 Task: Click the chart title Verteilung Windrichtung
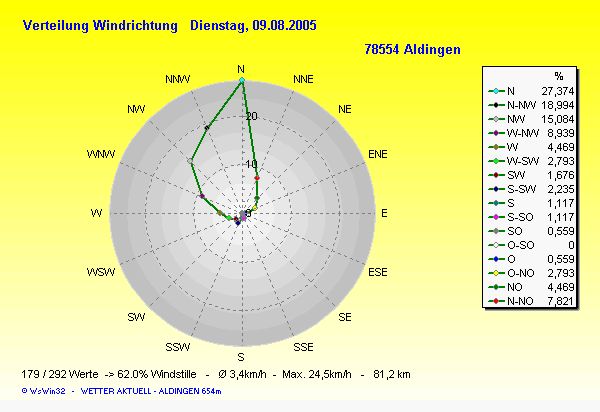[100, 25]
